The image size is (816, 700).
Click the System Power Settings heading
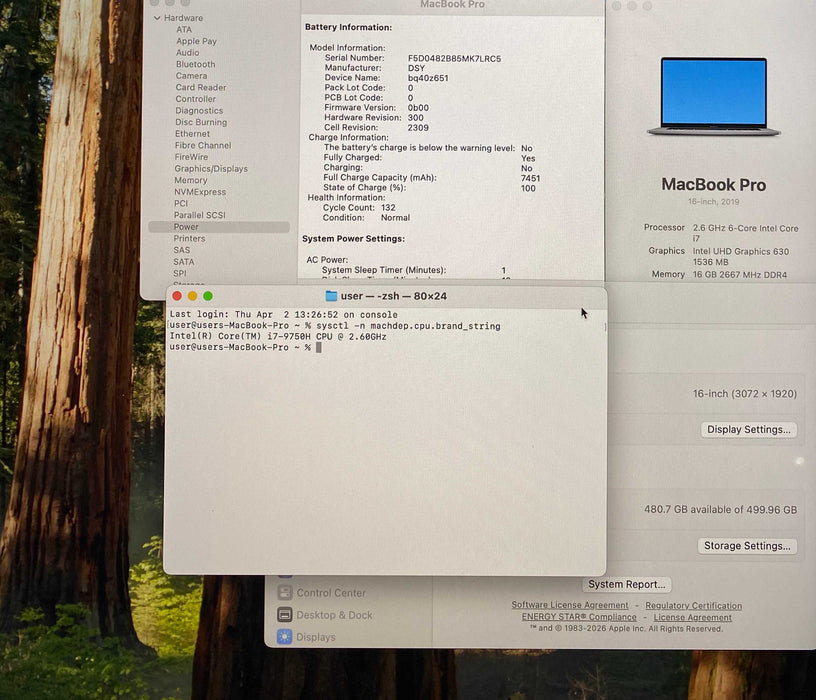click(x=353, y=238)
